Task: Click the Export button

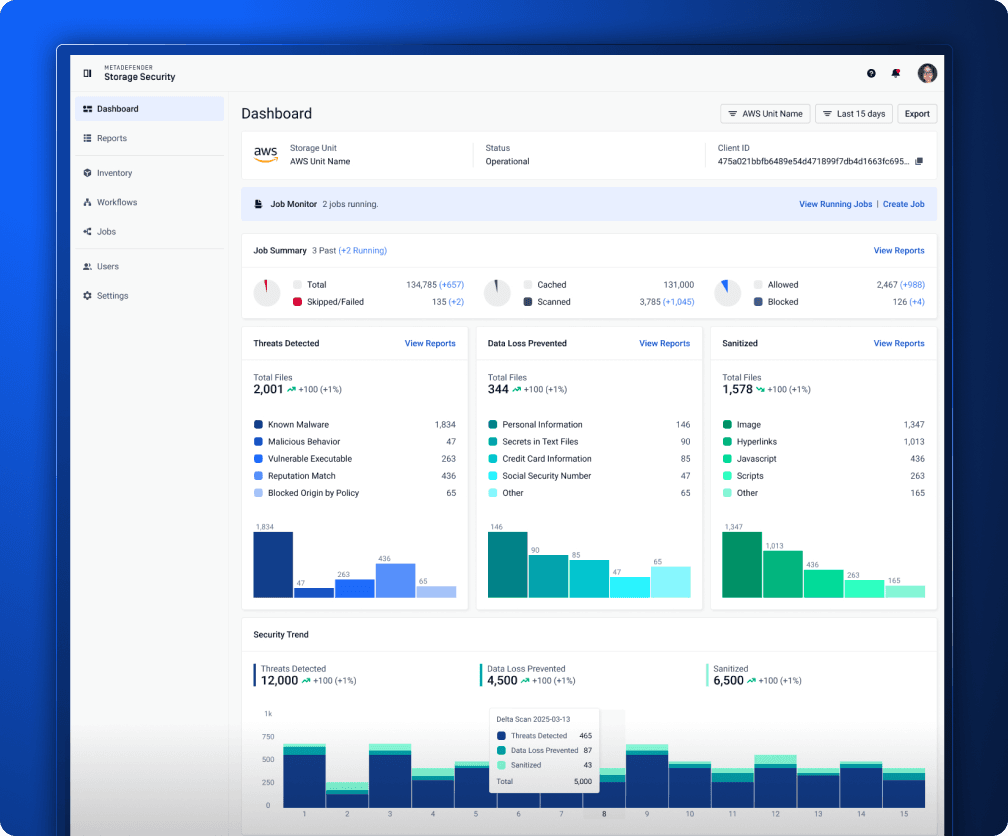Action: pyautogui.click(x=917, y=114)
